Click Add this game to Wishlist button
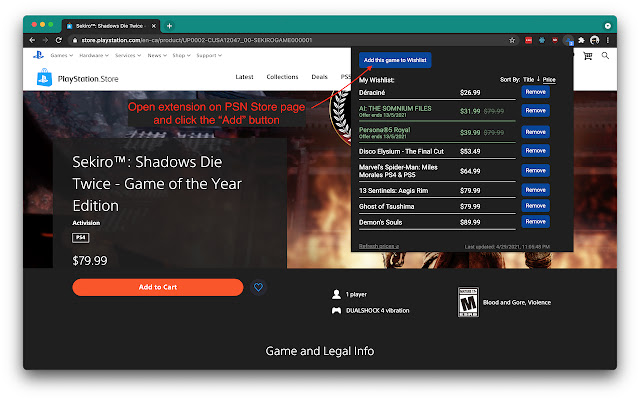 (395, 60)
